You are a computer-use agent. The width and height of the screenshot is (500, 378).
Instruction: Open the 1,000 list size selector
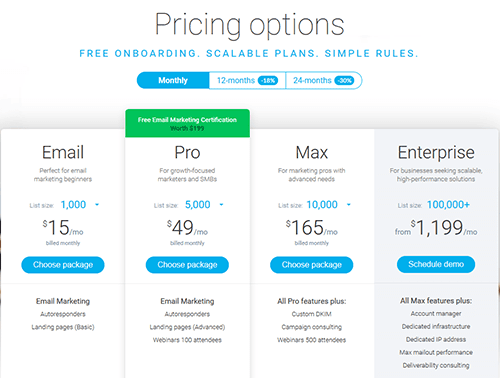tap(73, 205)
